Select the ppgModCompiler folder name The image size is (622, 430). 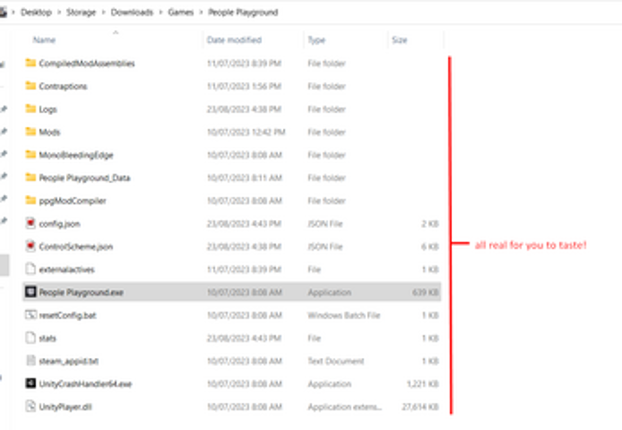pos(73,201)
